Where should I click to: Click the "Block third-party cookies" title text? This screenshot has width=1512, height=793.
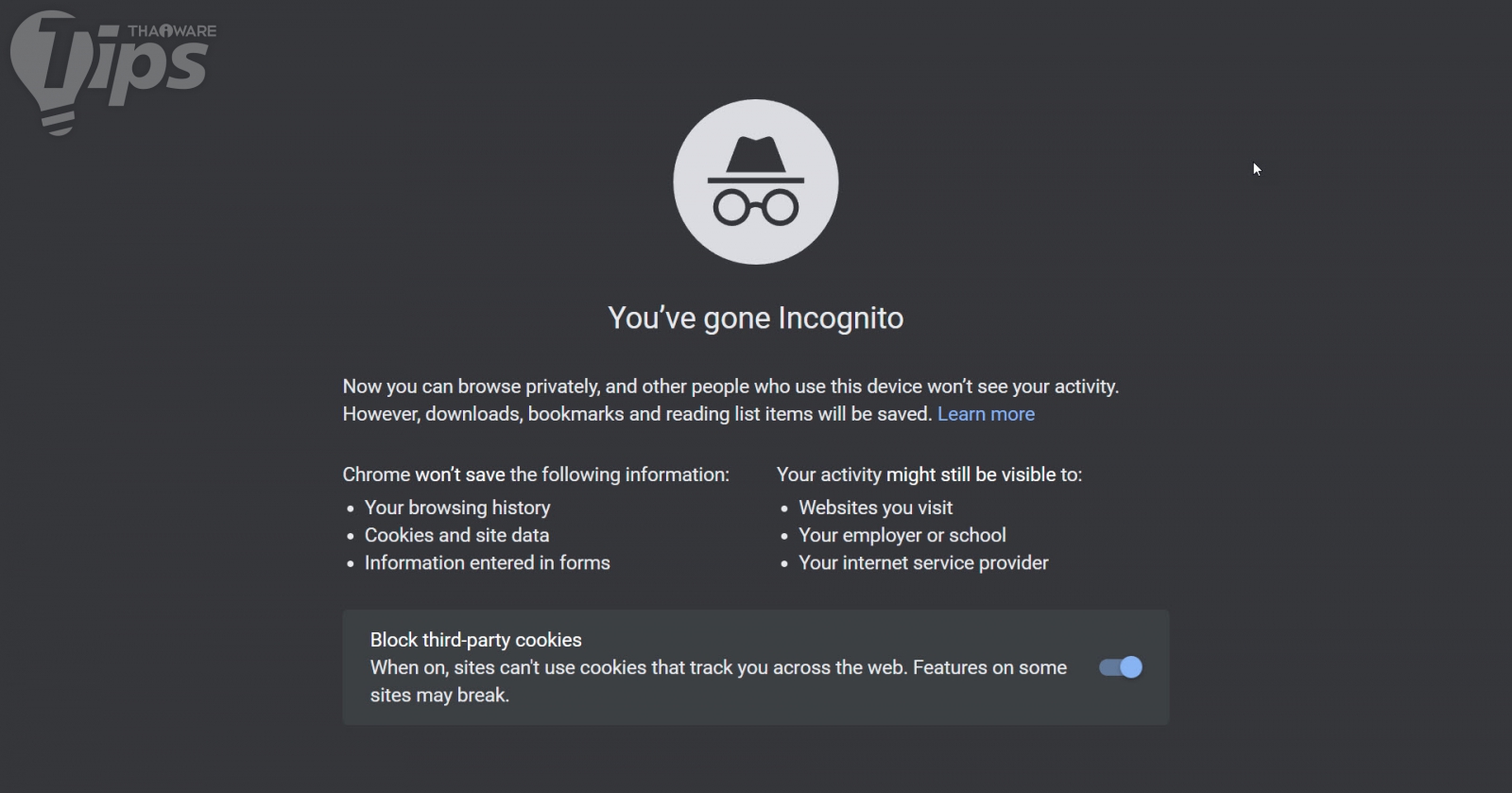click(475, 640)
